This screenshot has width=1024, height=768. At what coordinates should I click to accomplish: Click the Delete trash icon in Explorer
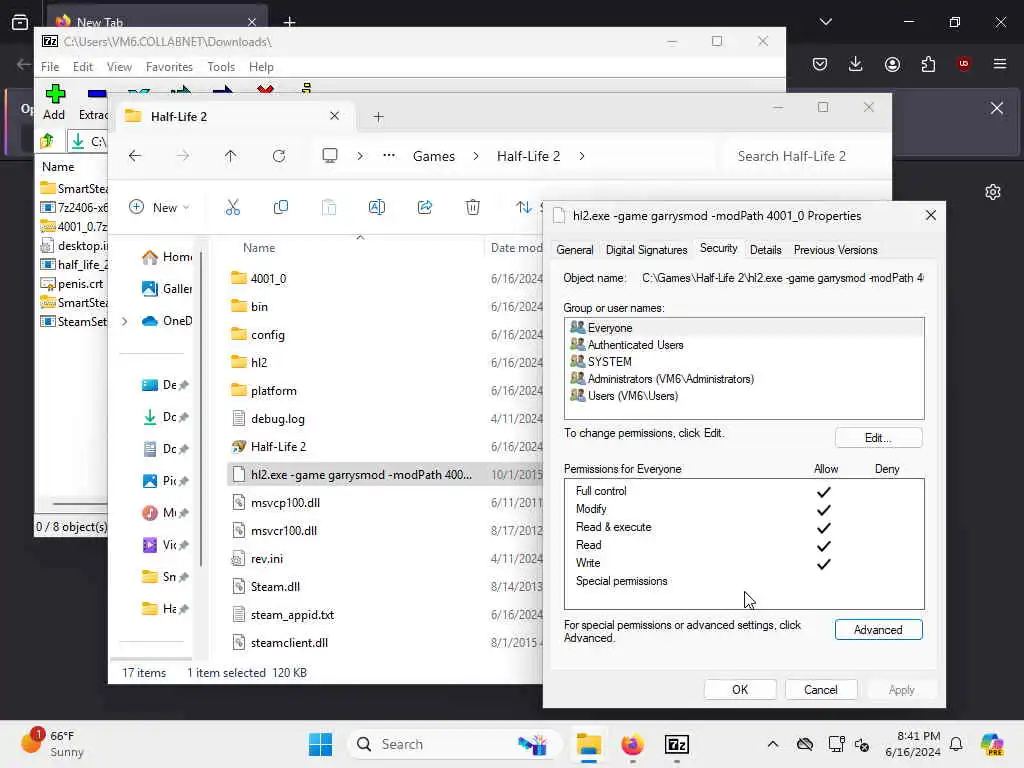473,208
